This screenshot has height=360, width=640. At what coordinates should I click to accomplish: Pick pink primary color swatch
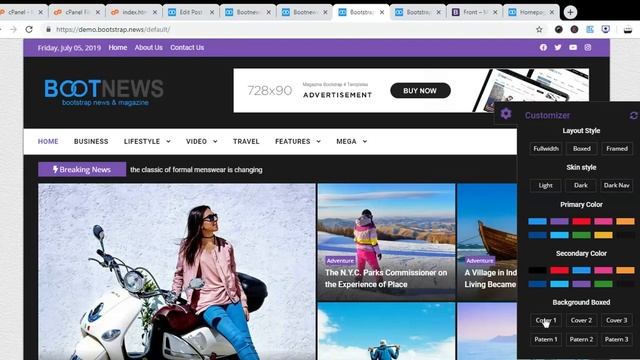click(x=603, y=221)
